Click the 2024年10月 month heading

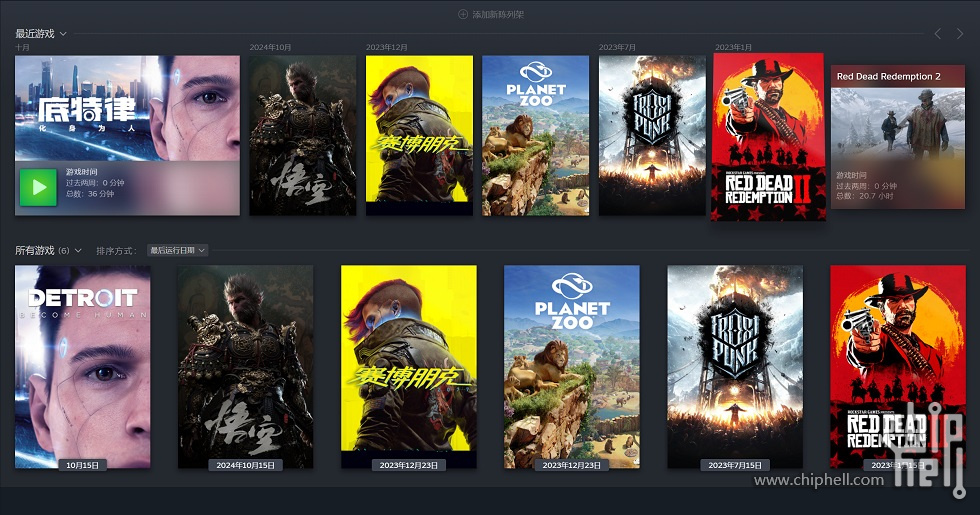pos(270,48)
